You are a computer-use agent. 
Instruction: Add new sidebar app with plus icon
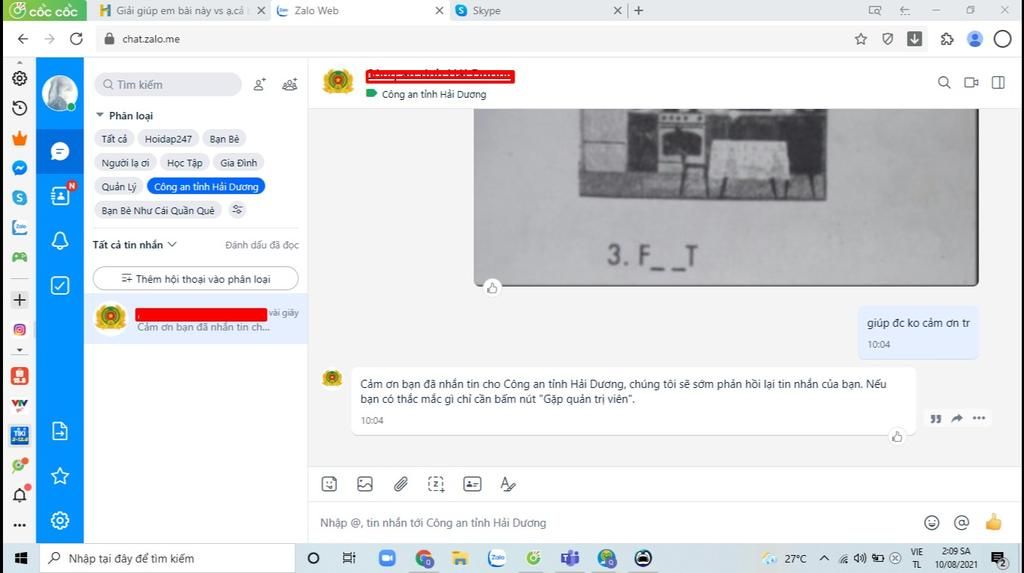coord(20,300)
